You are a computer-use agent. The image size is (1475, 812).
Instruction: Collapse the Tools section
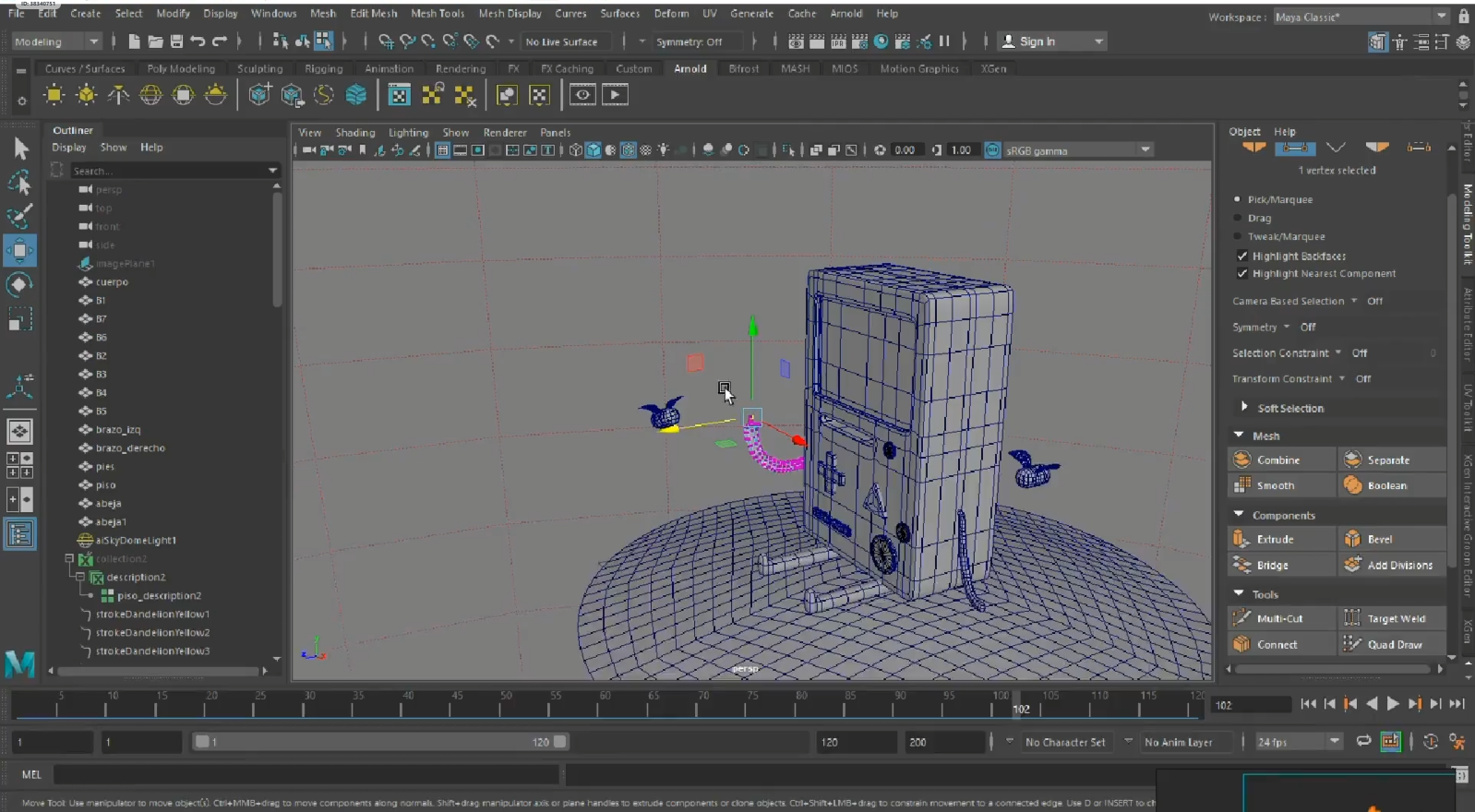(x=1239, y=594)
